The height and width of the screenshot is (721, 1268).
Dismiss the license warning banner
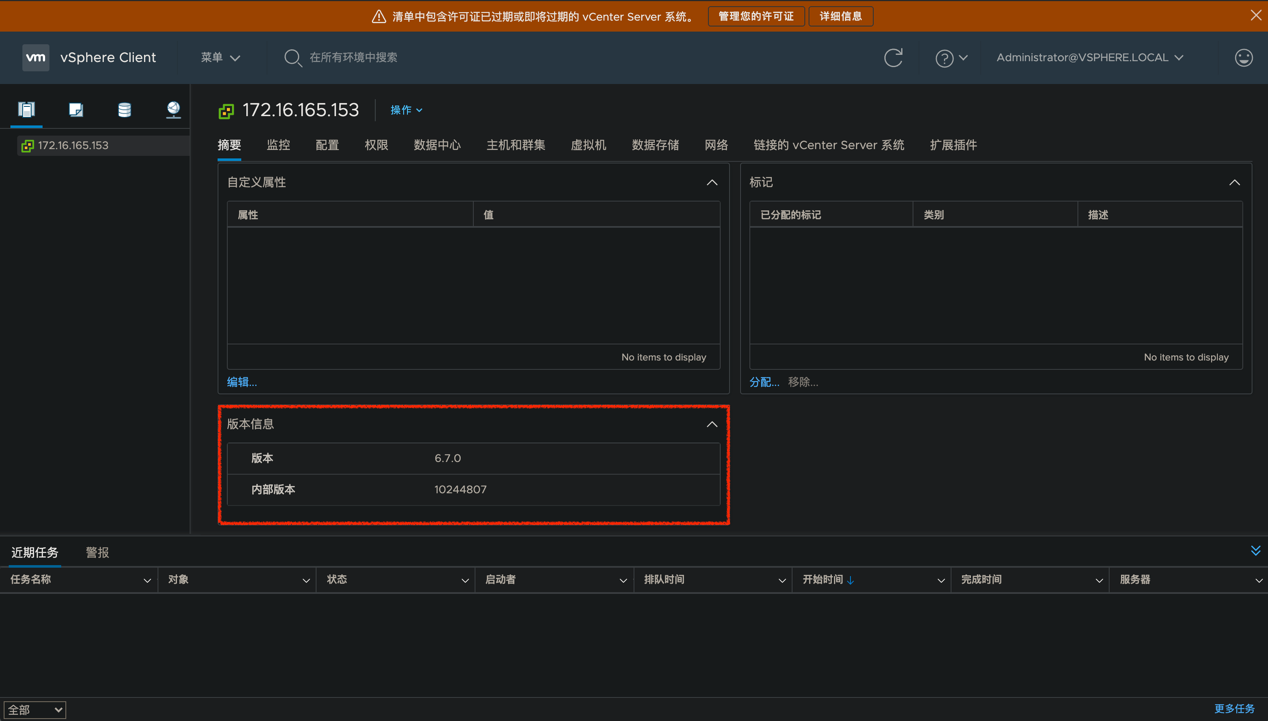tap(1255, 15)
